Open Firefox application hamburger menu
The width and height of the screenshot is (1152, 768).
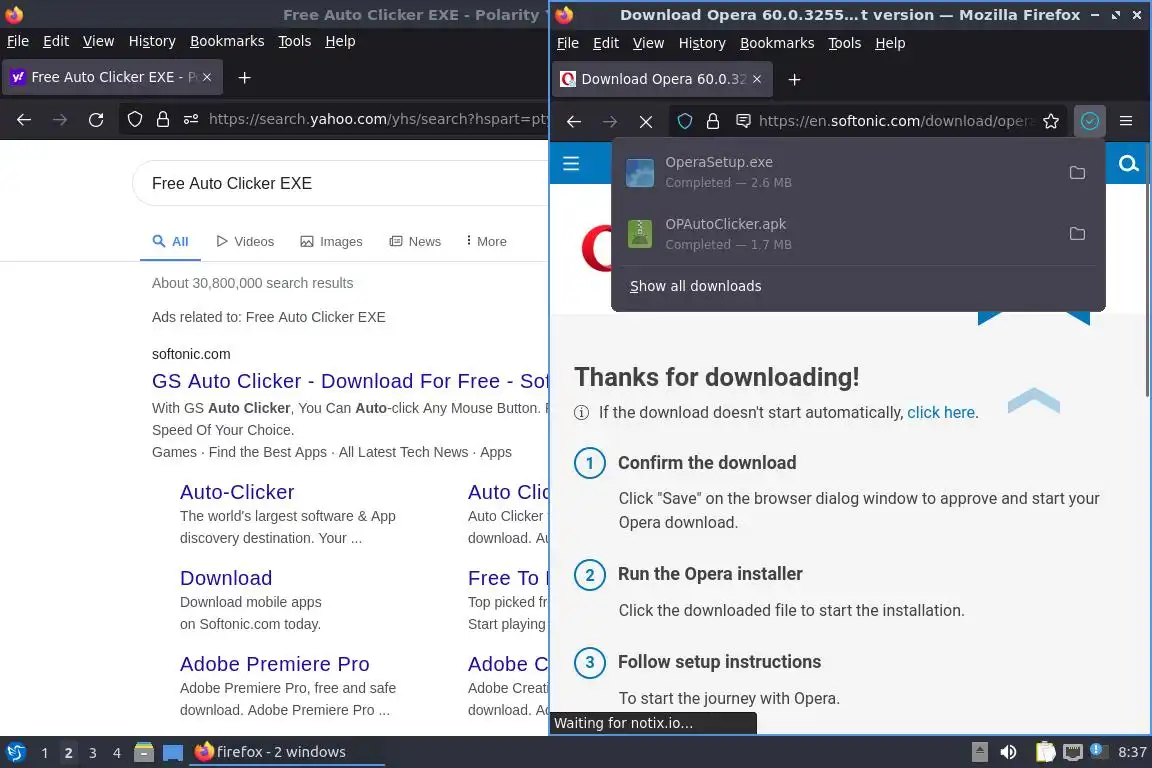pyautogui.click(x=1126, y=121)
